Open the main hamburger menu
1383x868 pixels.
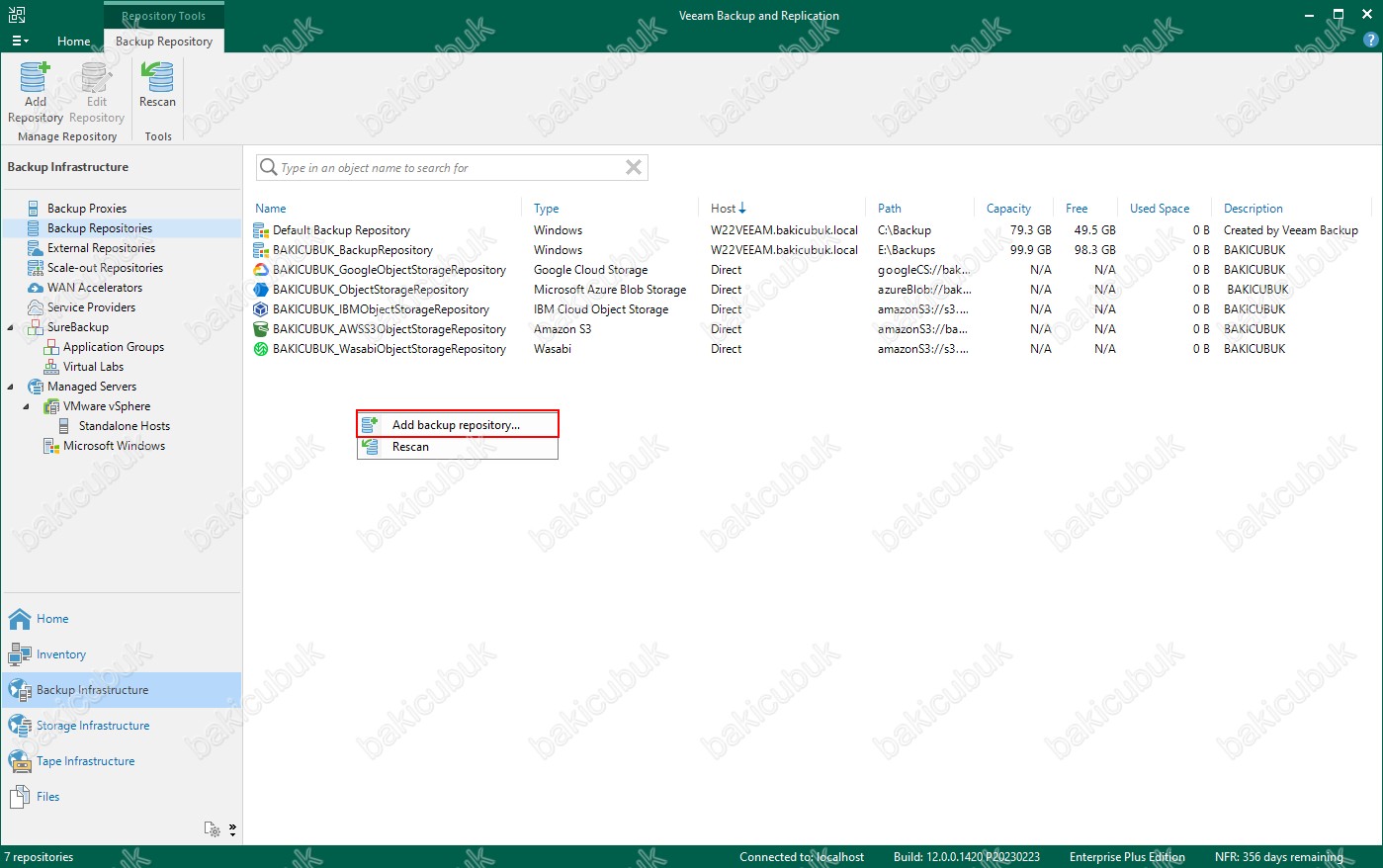click(20, 42)
